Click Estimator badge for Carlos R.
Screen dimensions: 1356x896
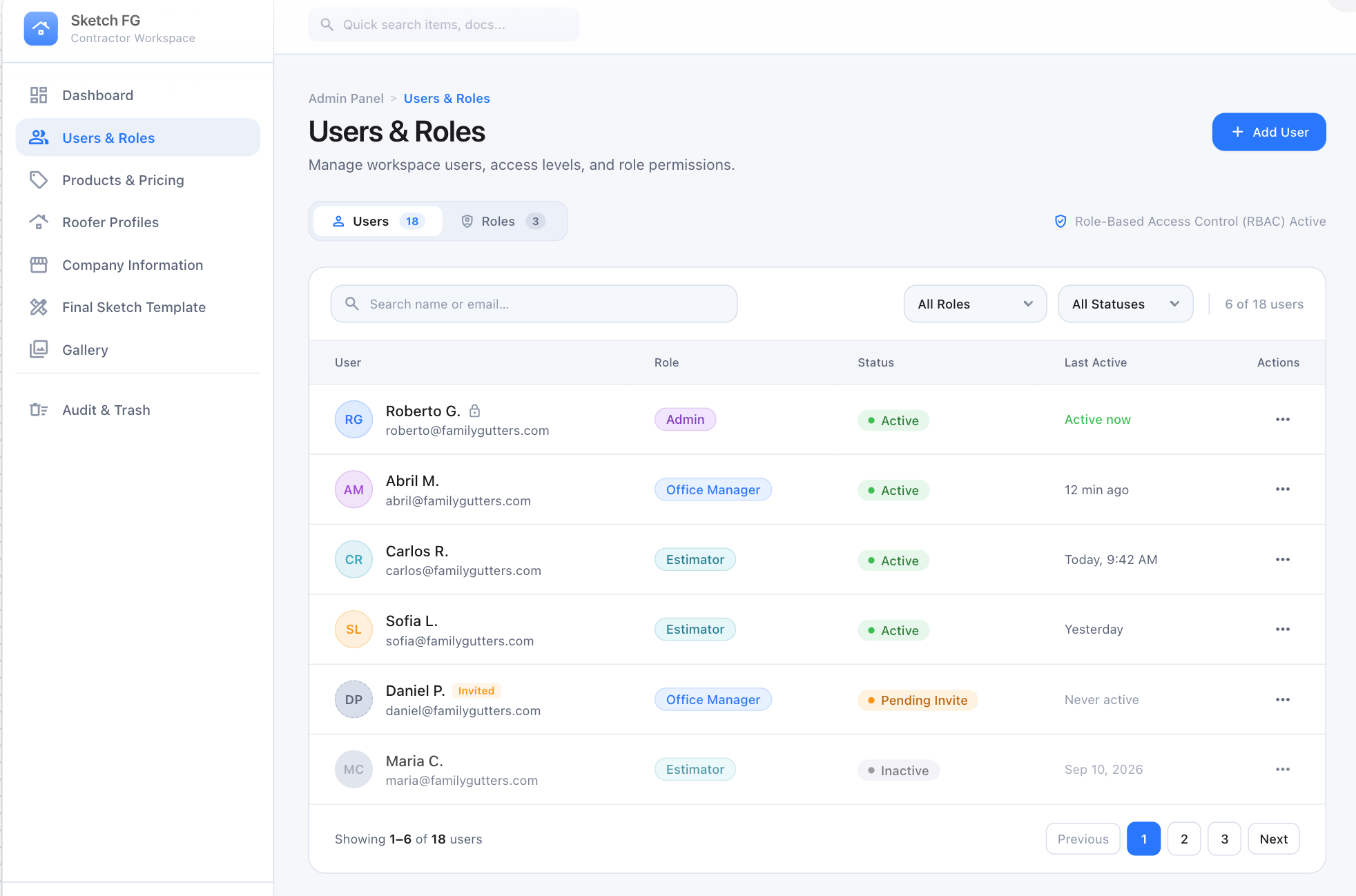695,559
